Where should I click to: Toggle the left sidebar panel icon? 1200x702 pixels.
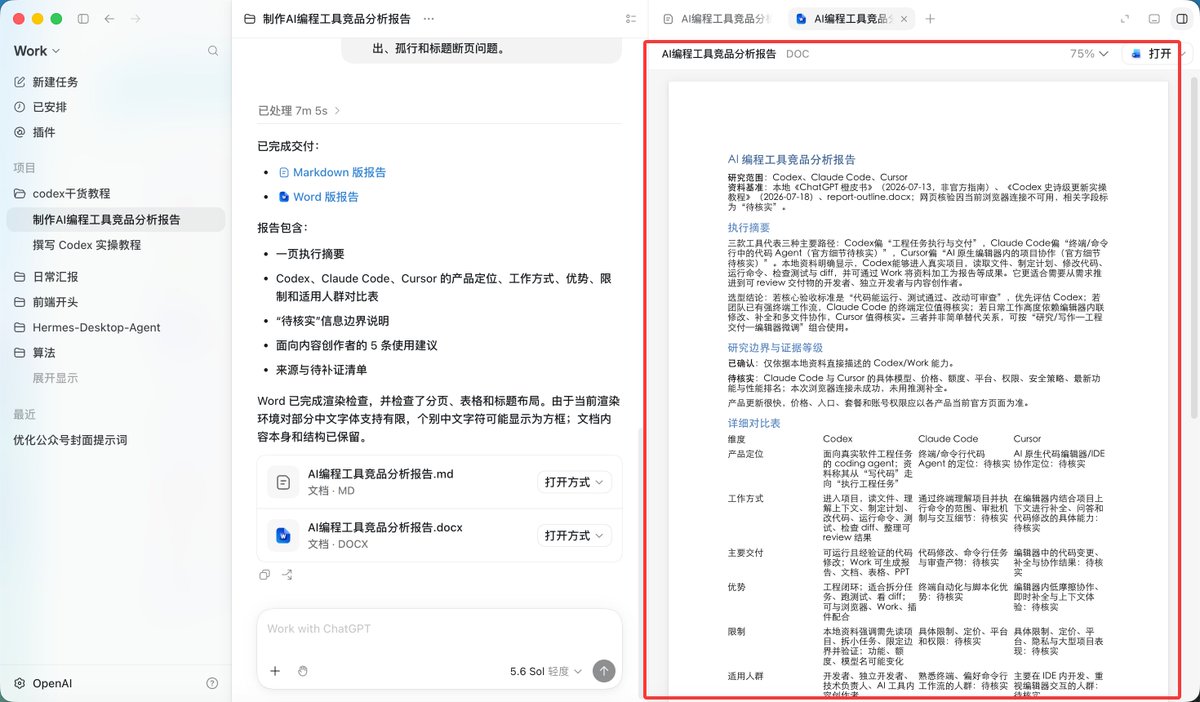(x=83, y=19)
